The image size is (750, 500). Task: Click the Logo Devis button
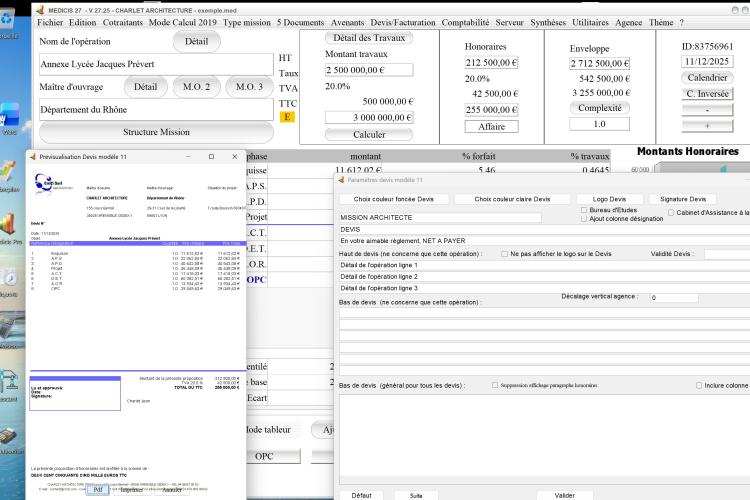click(609, 199)
